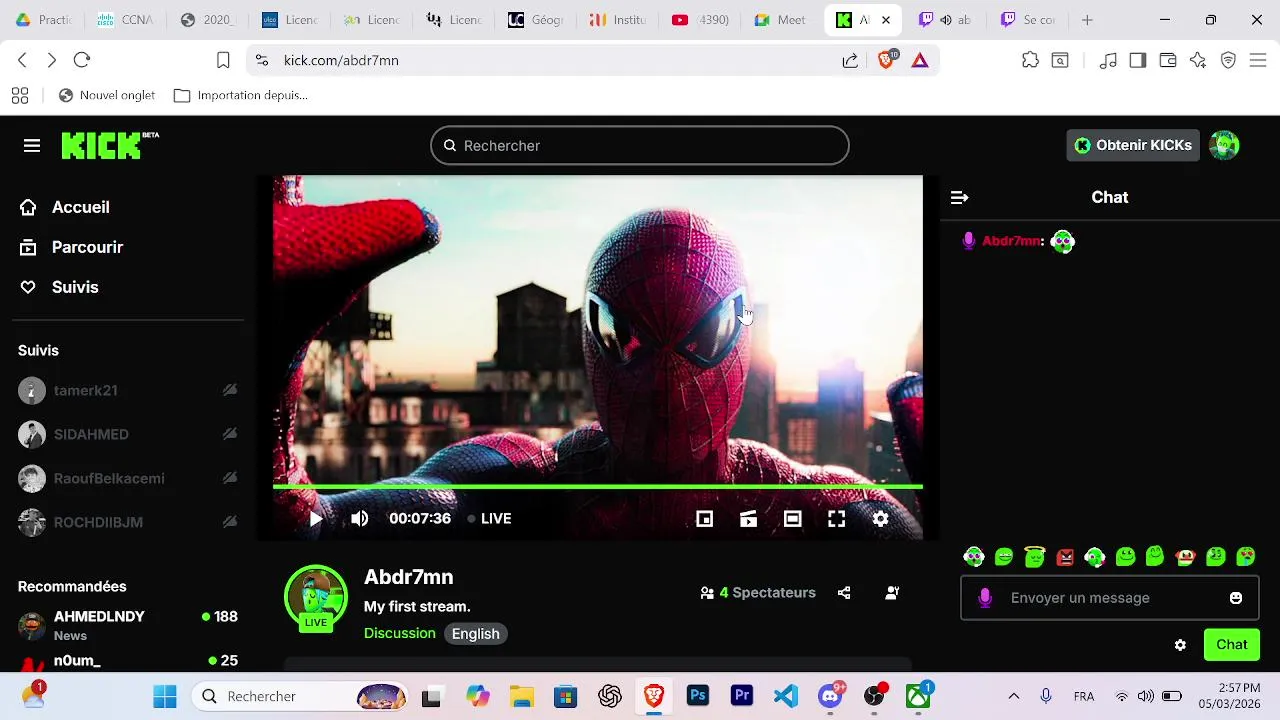Open browser extensions puzzle icon

click(1030, 60)
